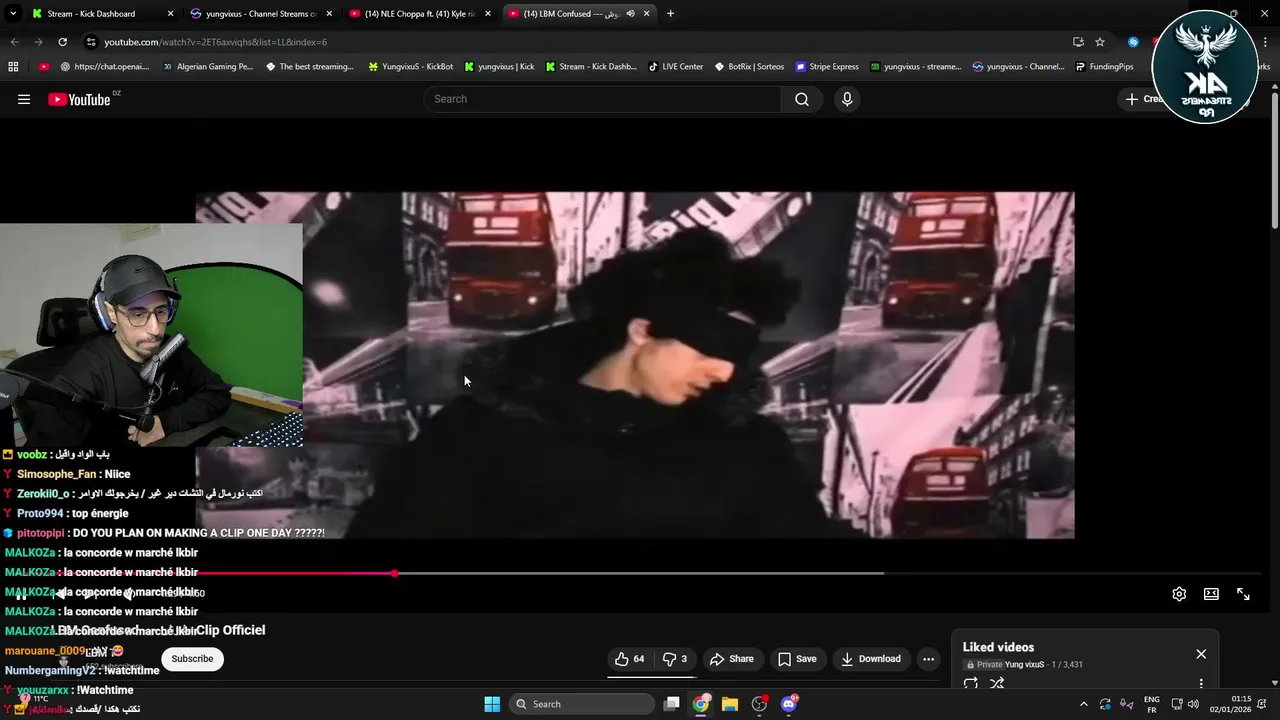1280x720 pixels.
Task: Open the YouTube bookmark icon
Action: 44,67
